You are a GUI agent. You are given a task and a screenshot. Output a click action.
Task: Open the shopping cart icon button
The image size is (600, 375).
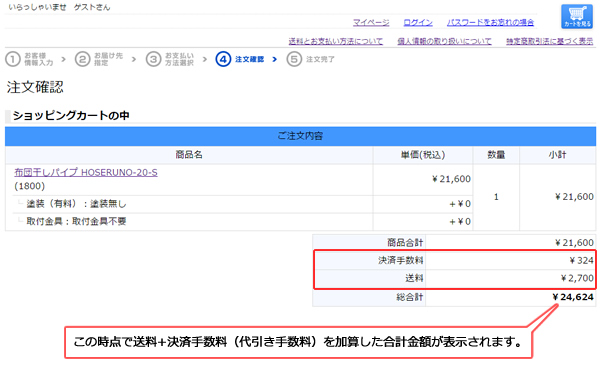(x=577, y=16)
